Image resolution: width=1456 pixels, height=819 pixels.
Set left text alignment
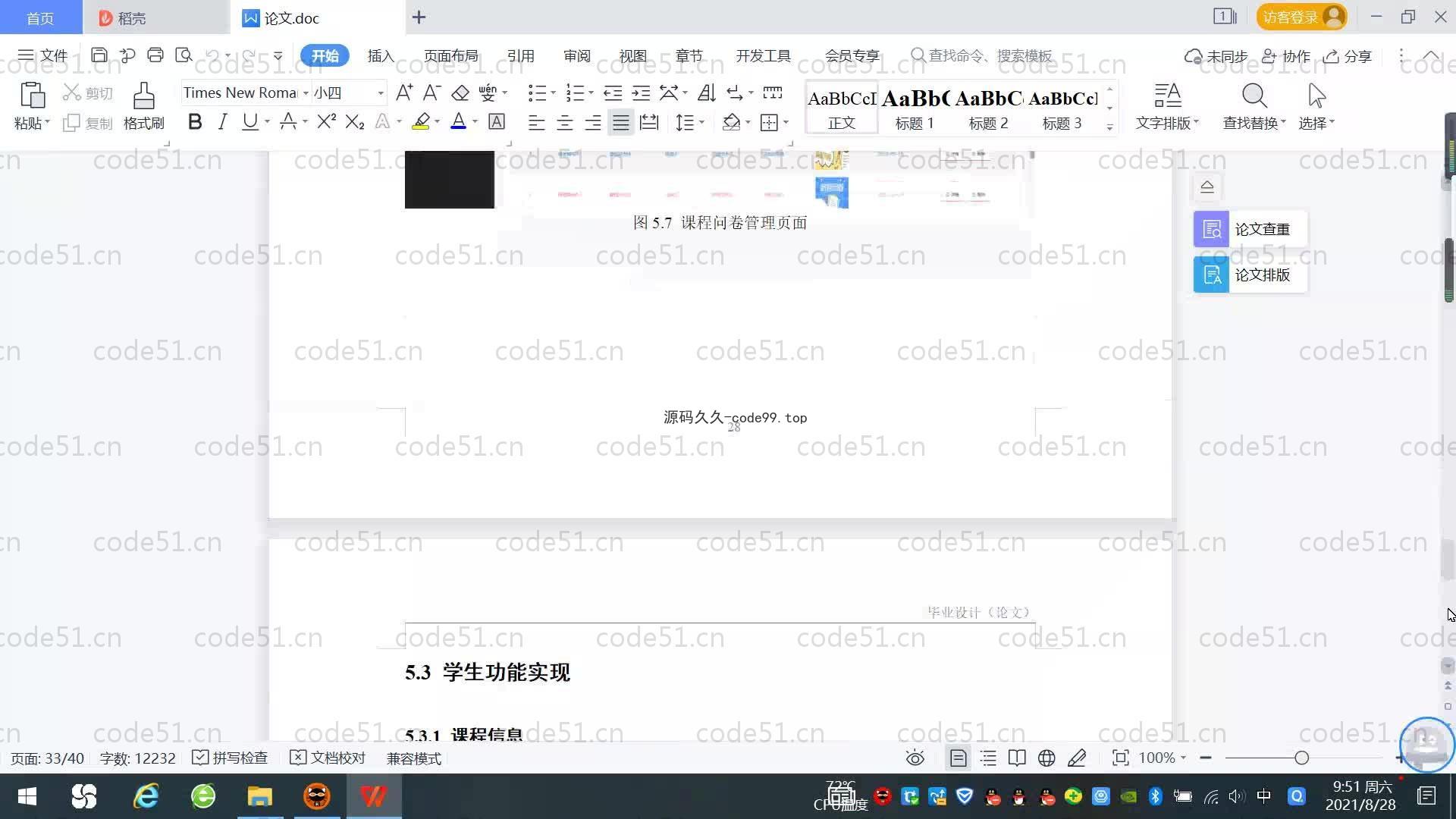tap(536, 122)
